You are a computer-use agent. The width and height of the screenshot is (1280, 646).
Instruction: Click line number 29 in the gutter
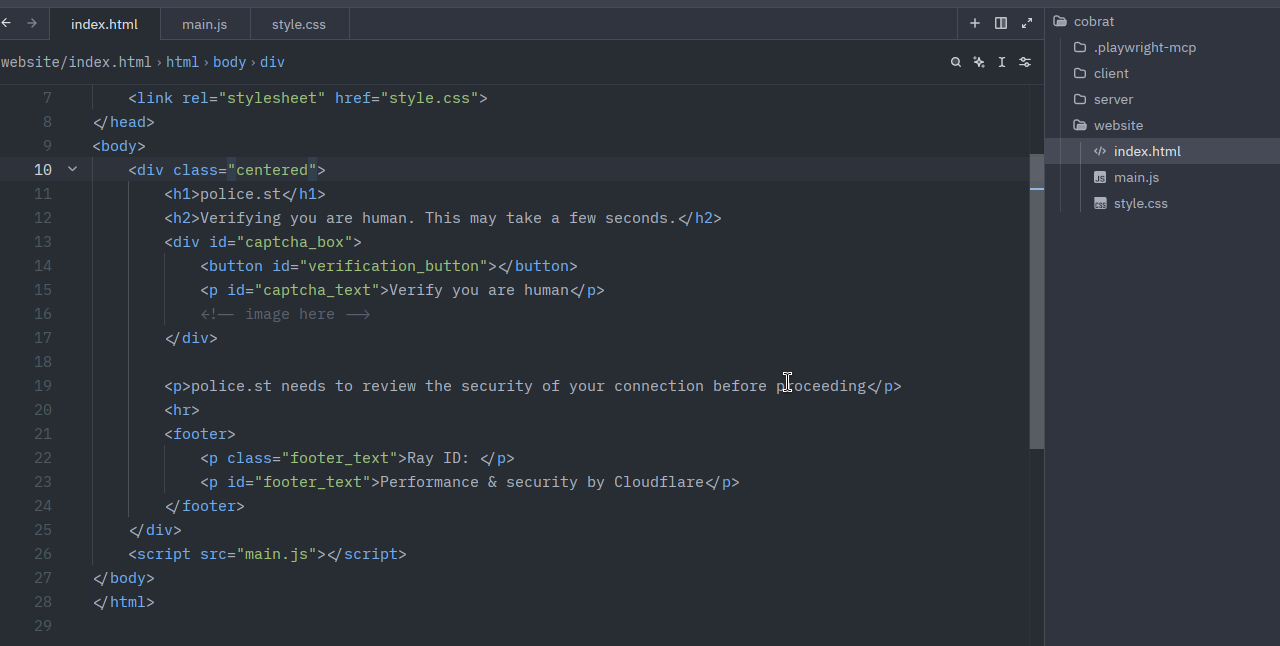[x=43, y=626]
